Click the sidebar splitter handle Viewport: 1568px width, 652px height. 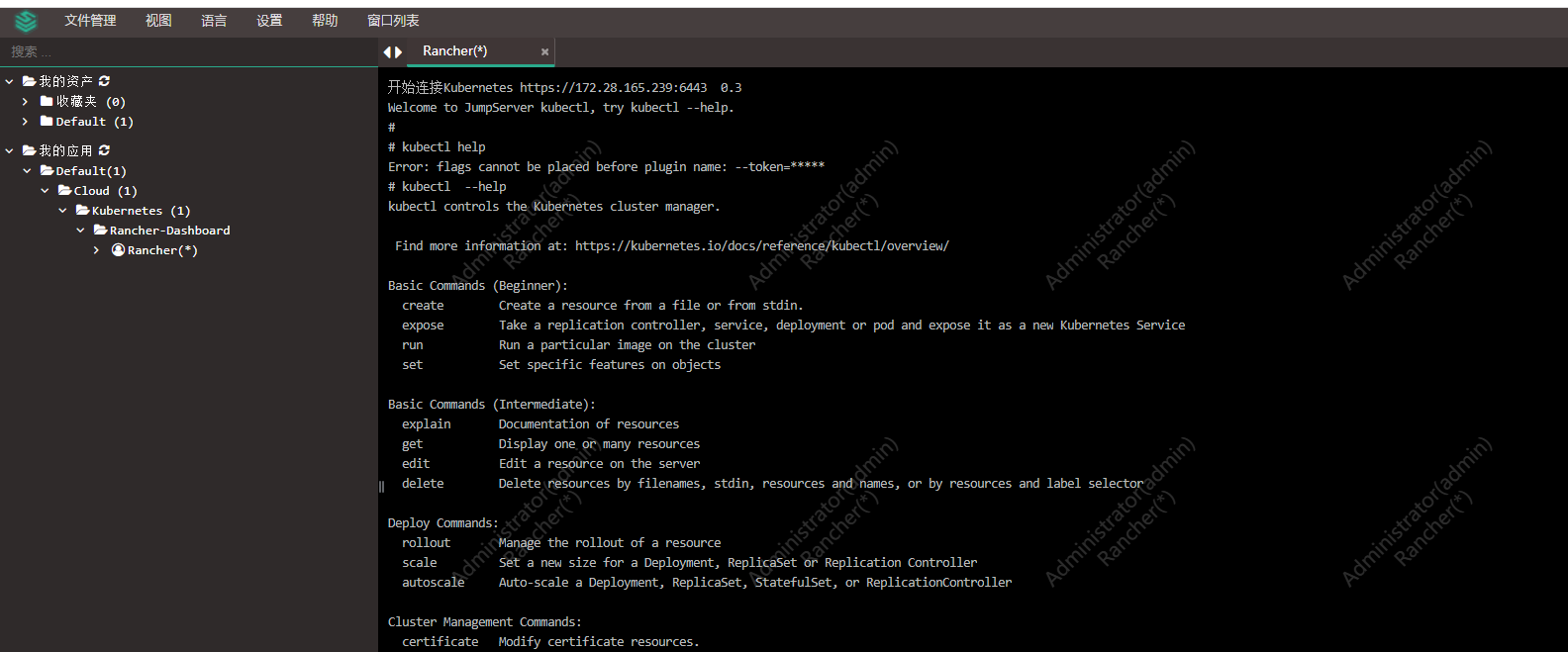tap(381, 486)
